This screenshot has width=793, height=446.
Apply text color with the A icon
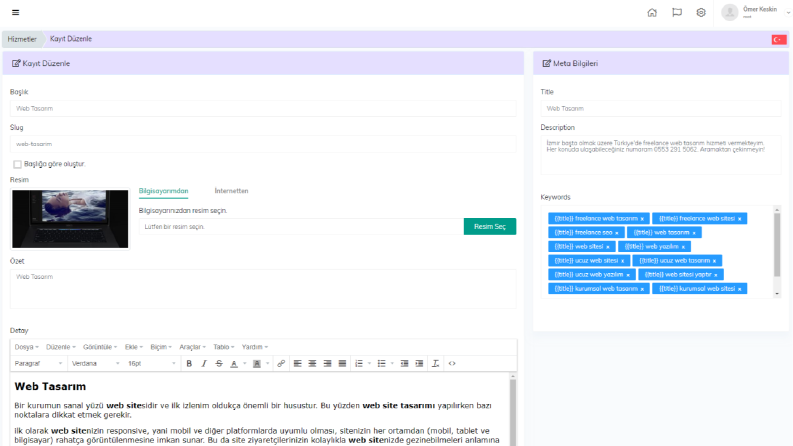pyautogui.click(x=234, y=364)
